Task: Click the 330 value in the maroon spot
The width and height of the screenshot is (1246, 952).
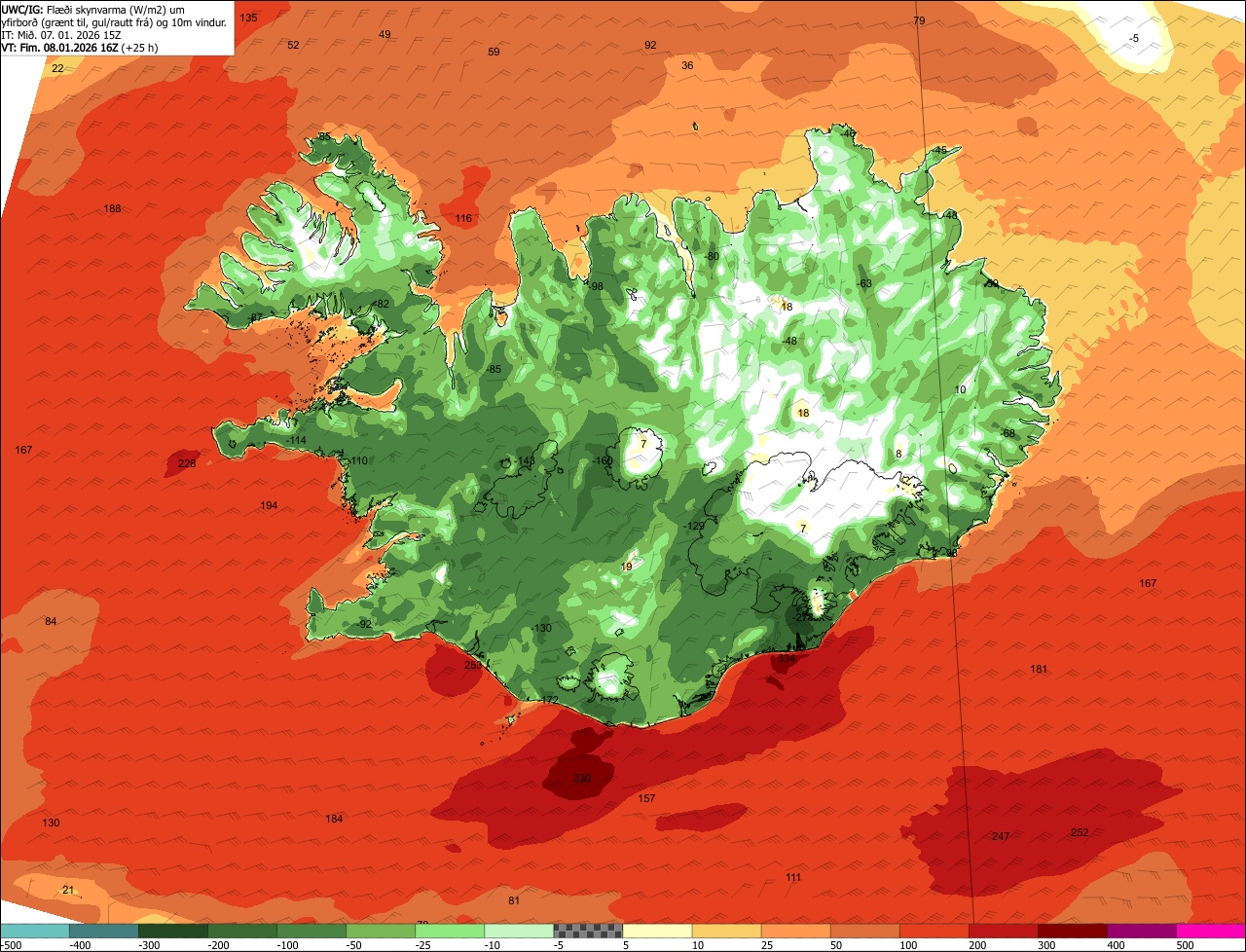Action: coord(582,778)
